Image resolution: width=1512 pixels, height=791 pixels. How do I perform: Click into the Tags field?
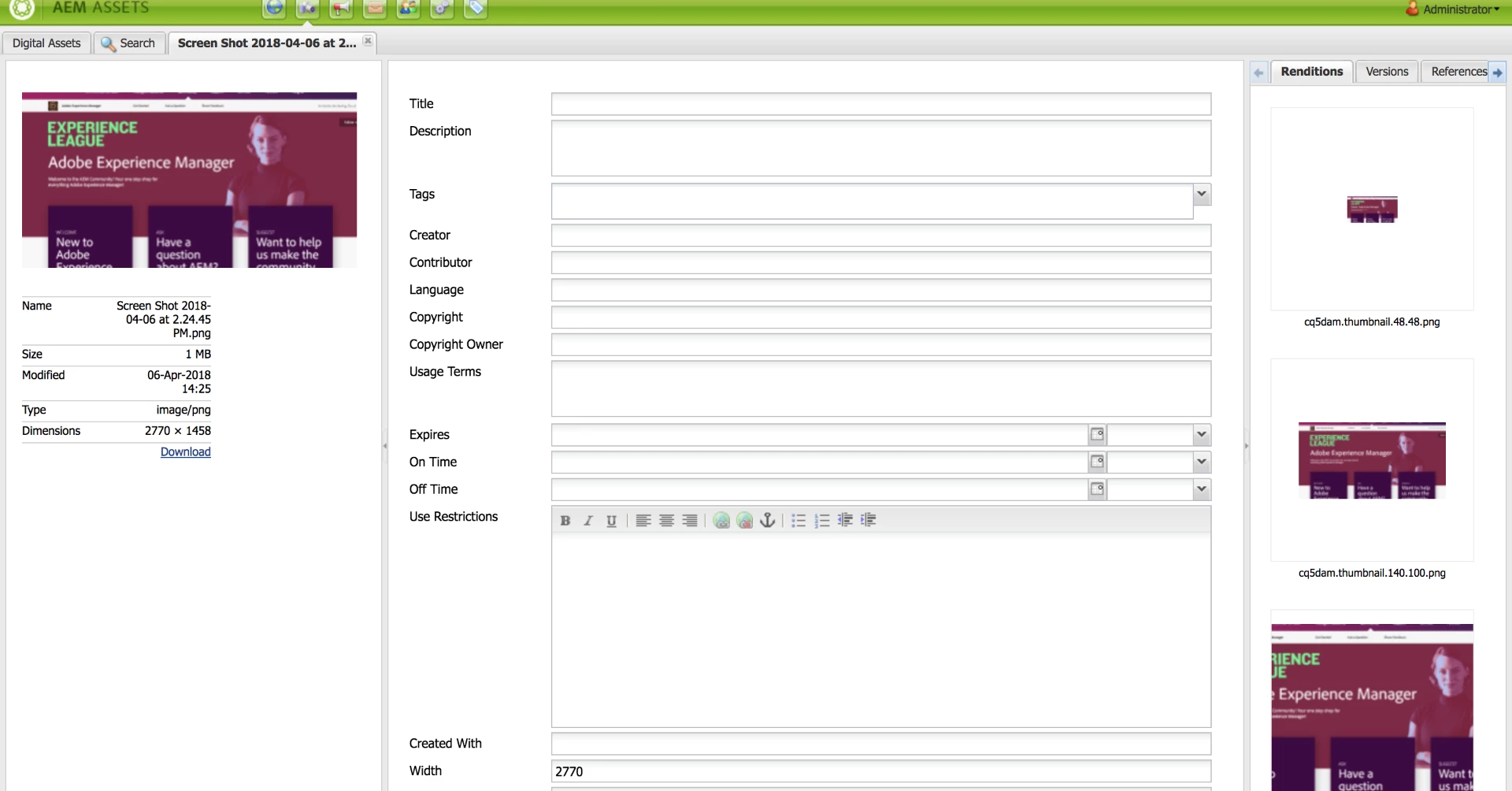872,202
